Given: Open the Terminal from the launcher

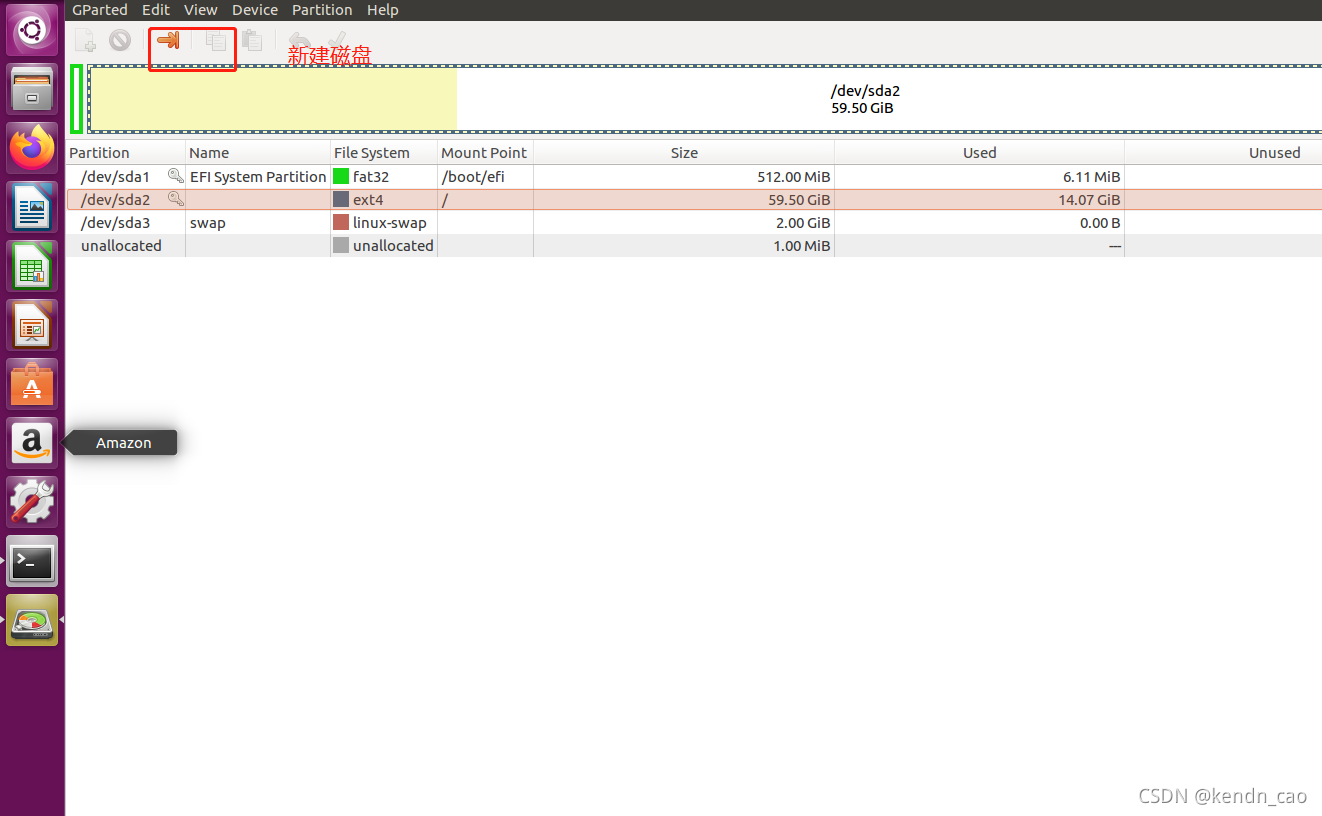Looking at the screenshot, I should [x=32, y=561].
